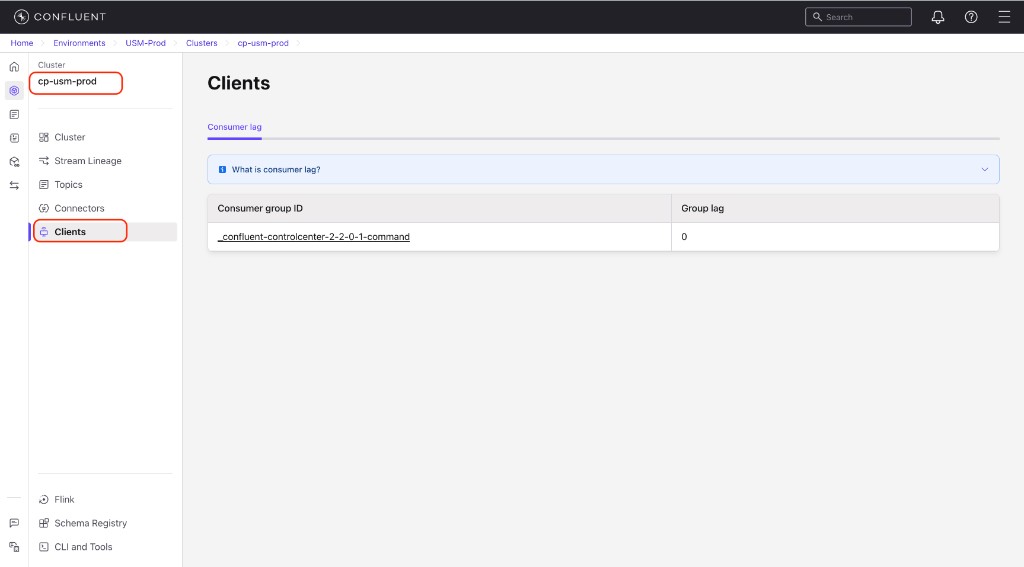The height and width of the screenshot is (567, 1024).
Task: Click into the Search field
Action: click(x=865, y=17)
